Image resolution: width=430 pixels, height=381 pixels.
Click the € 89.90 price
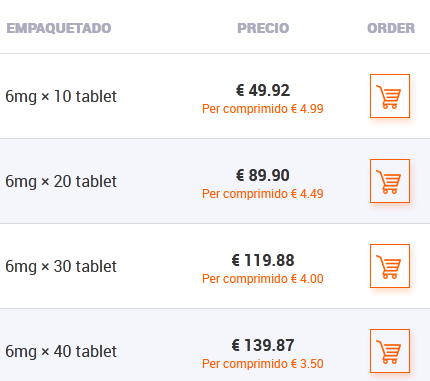point(263,175)
